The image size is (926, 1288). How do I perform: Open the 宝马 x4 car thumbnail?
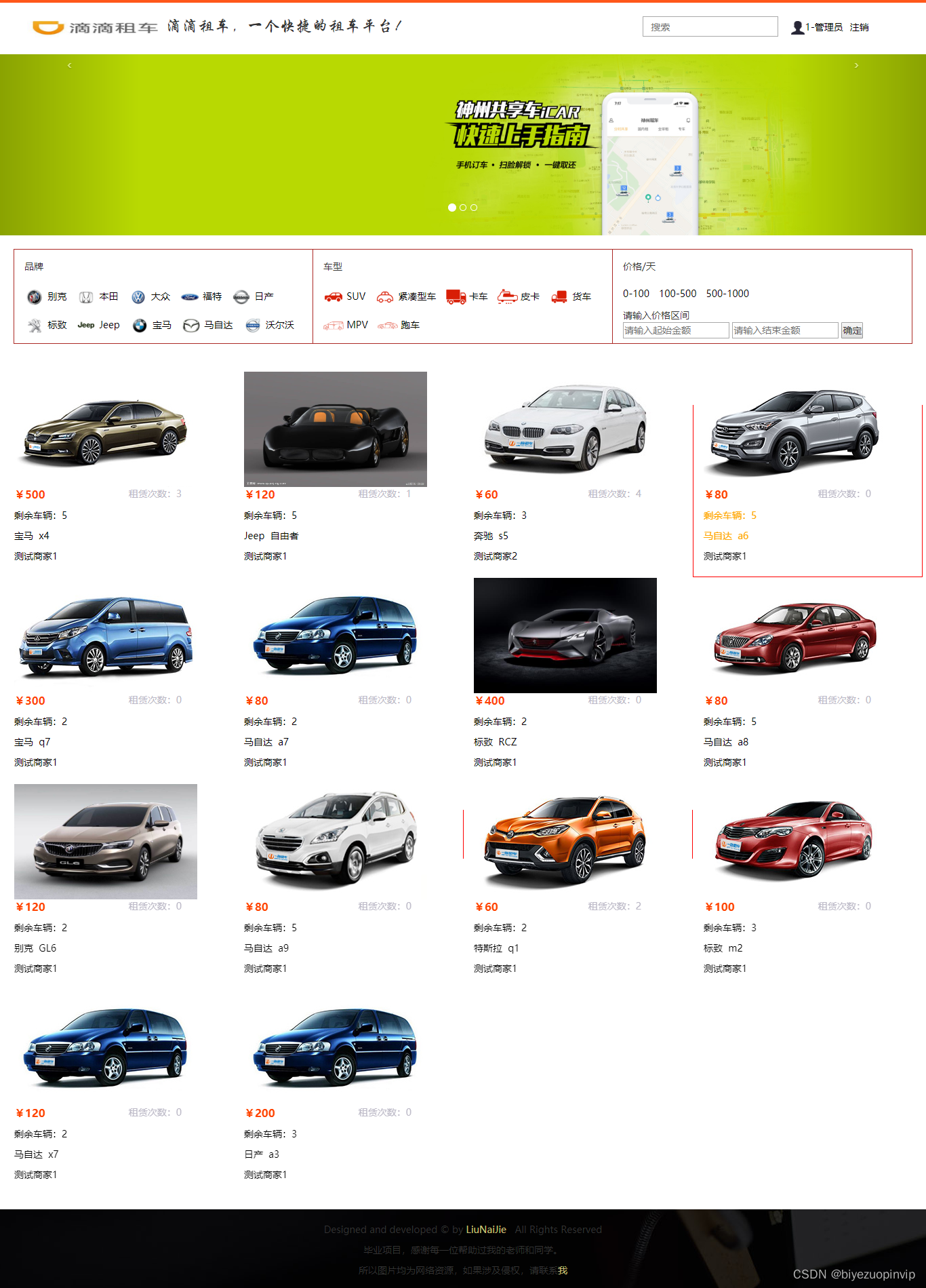pos(106,429)
